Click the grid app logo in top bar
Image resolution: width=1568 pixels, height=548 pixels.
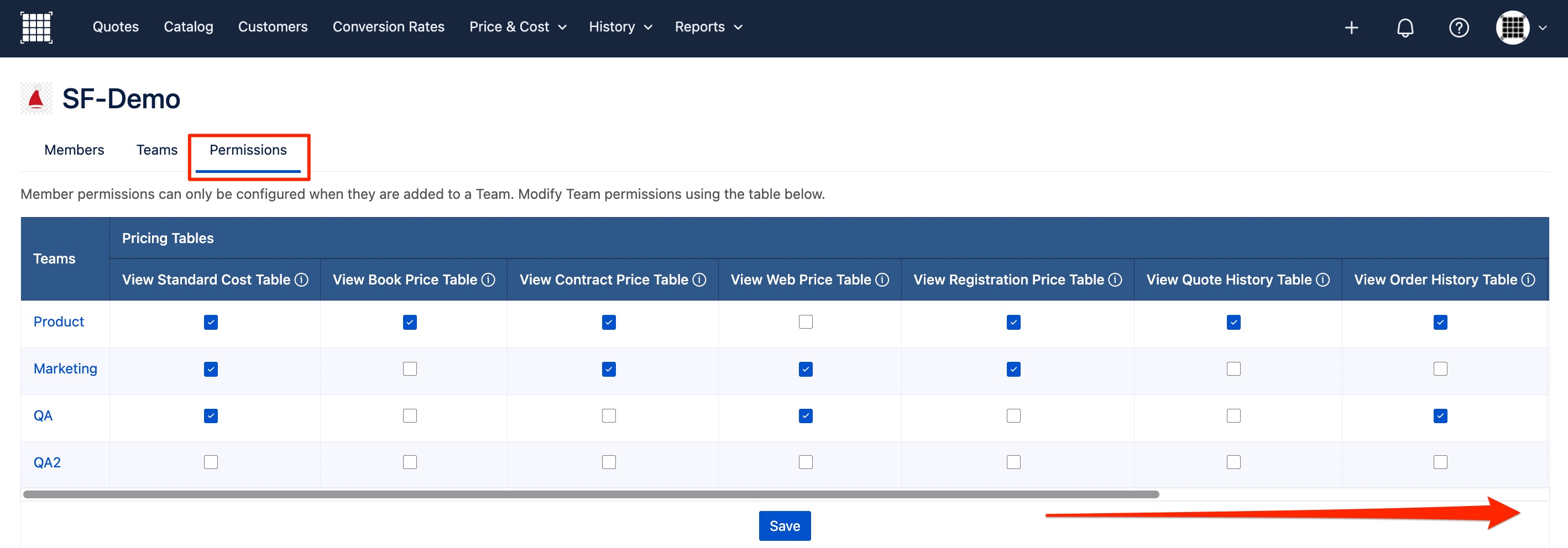36,28
